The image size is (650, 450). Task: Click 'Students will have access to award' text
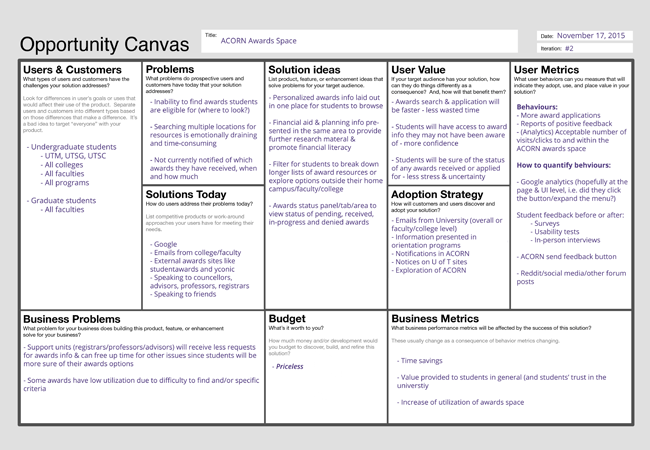pos(449,127)
